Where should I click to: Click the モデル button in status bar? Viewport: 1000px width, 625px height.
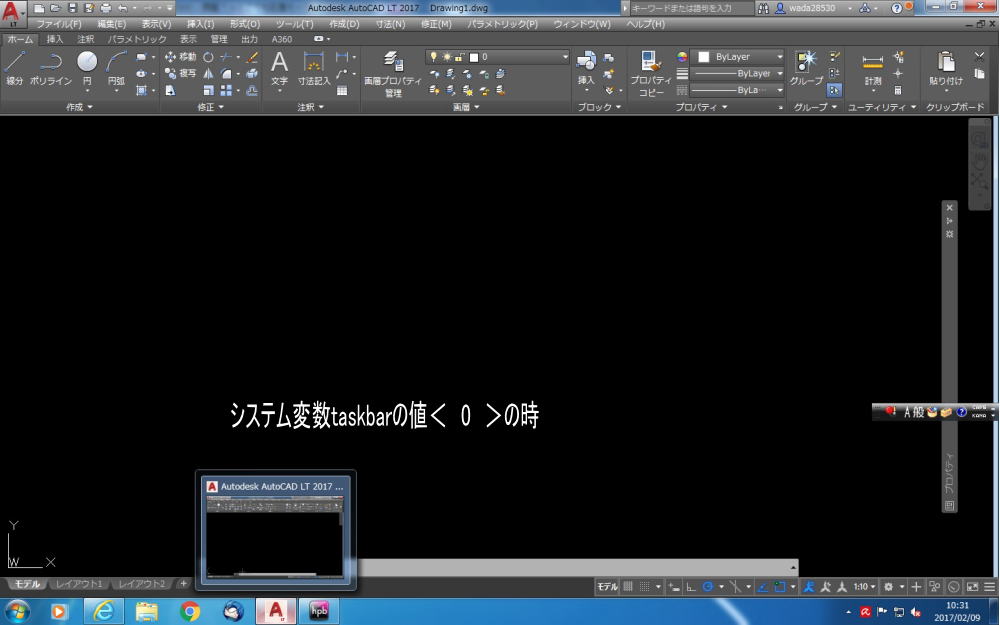pos(607,587)
